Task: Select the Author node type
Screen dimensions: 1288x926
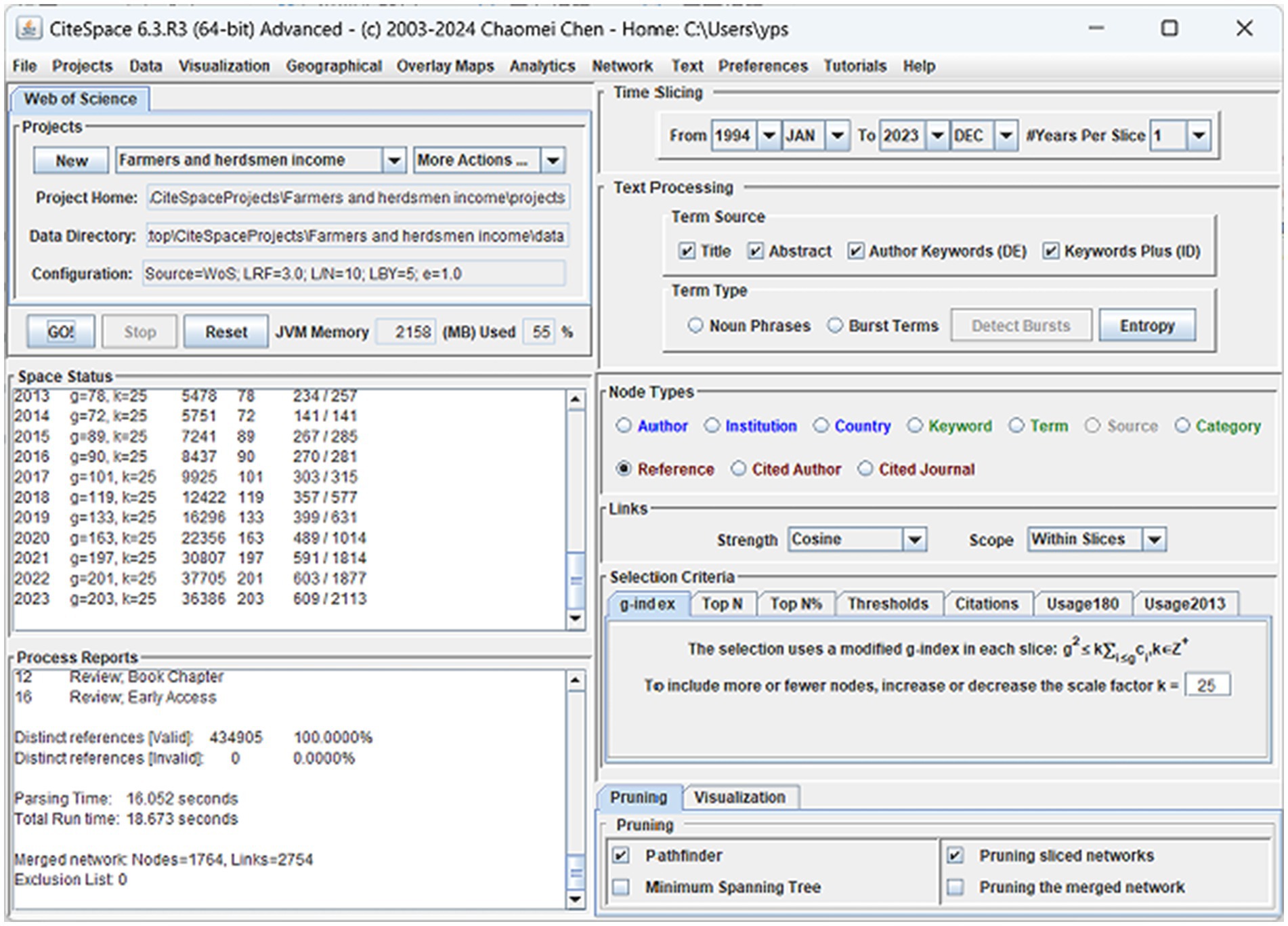Action: click(624, 426)
